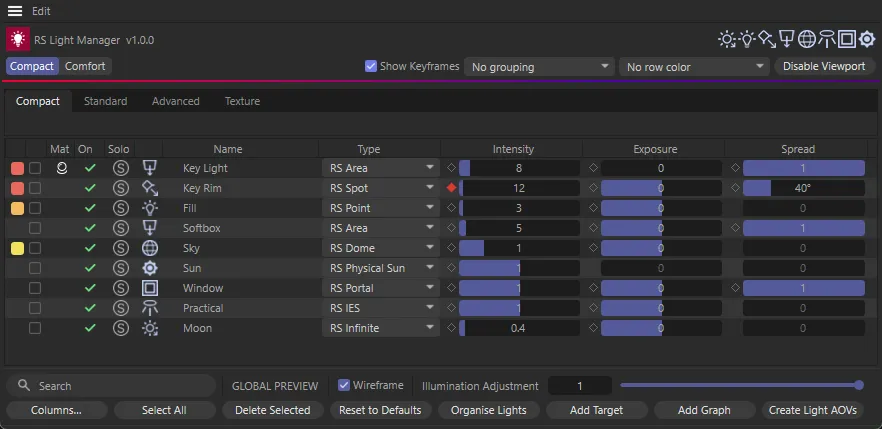Click the Delete Selected button
Screen dimensions: 882x429
coord(273,410)
